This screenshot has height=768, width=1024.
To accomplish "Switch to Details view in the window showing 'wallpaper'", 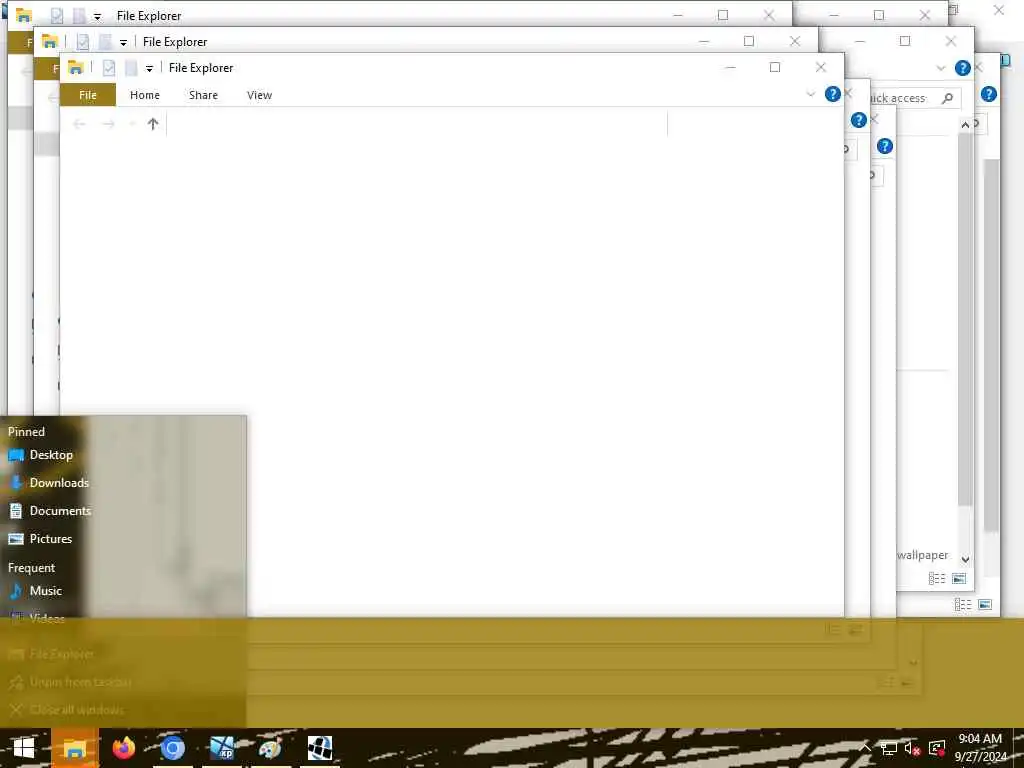I will point(937,579).
